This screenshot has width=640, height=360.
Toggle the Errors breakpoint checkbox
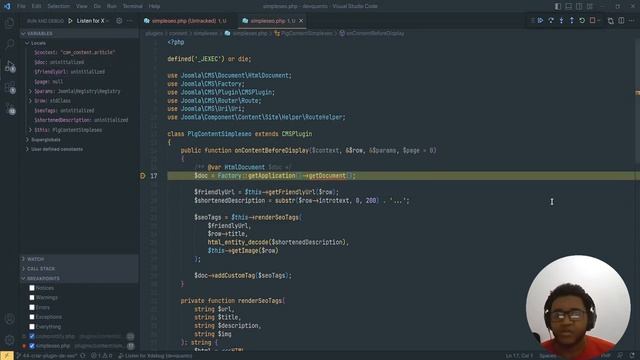coord(32,307)
